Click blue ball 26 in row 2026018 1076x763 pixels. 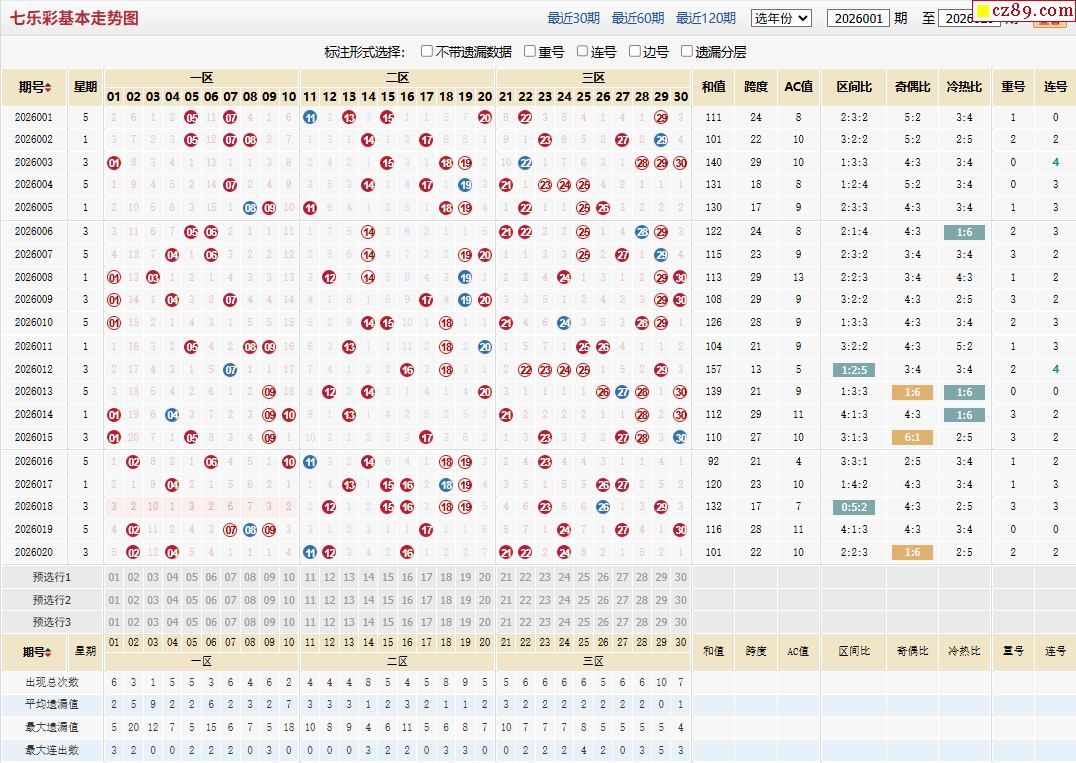point(603,507)
